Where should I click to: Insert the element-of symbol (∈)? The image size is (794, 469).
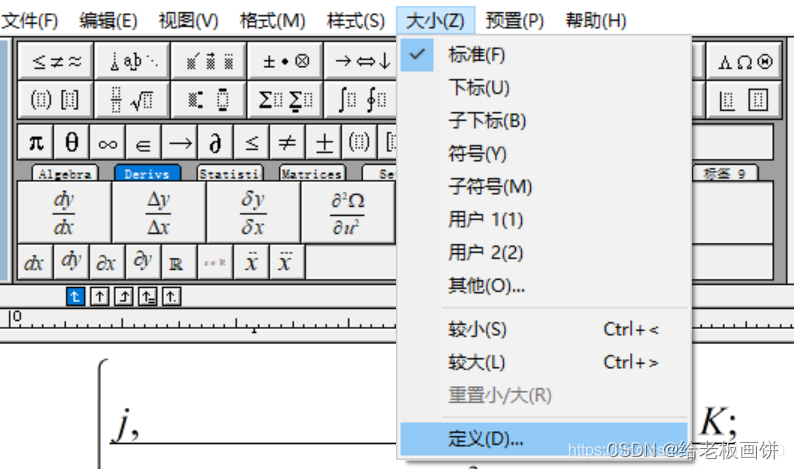143,142
